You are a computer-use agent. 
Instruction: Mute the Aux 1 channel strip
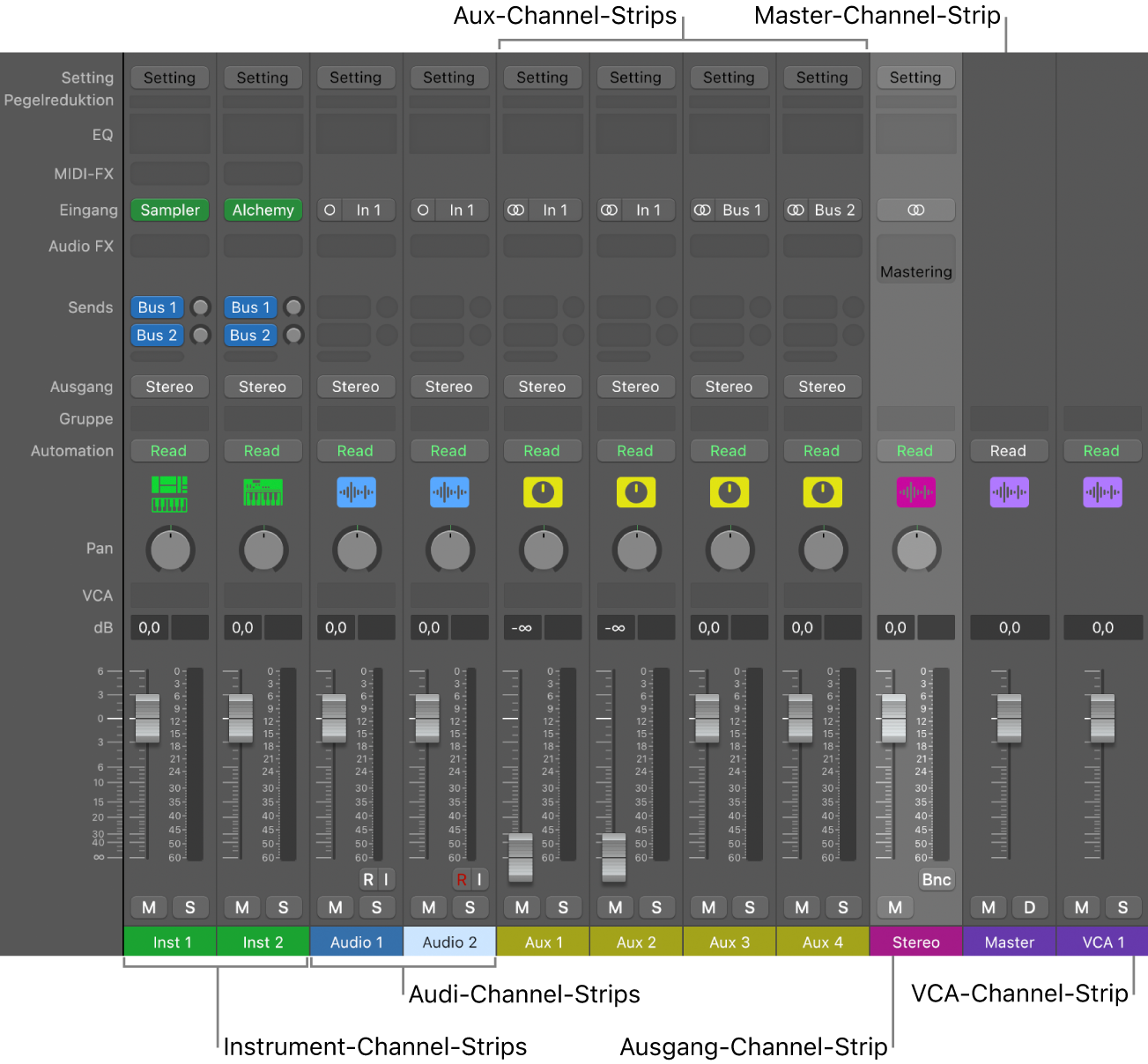click(522, 907)
